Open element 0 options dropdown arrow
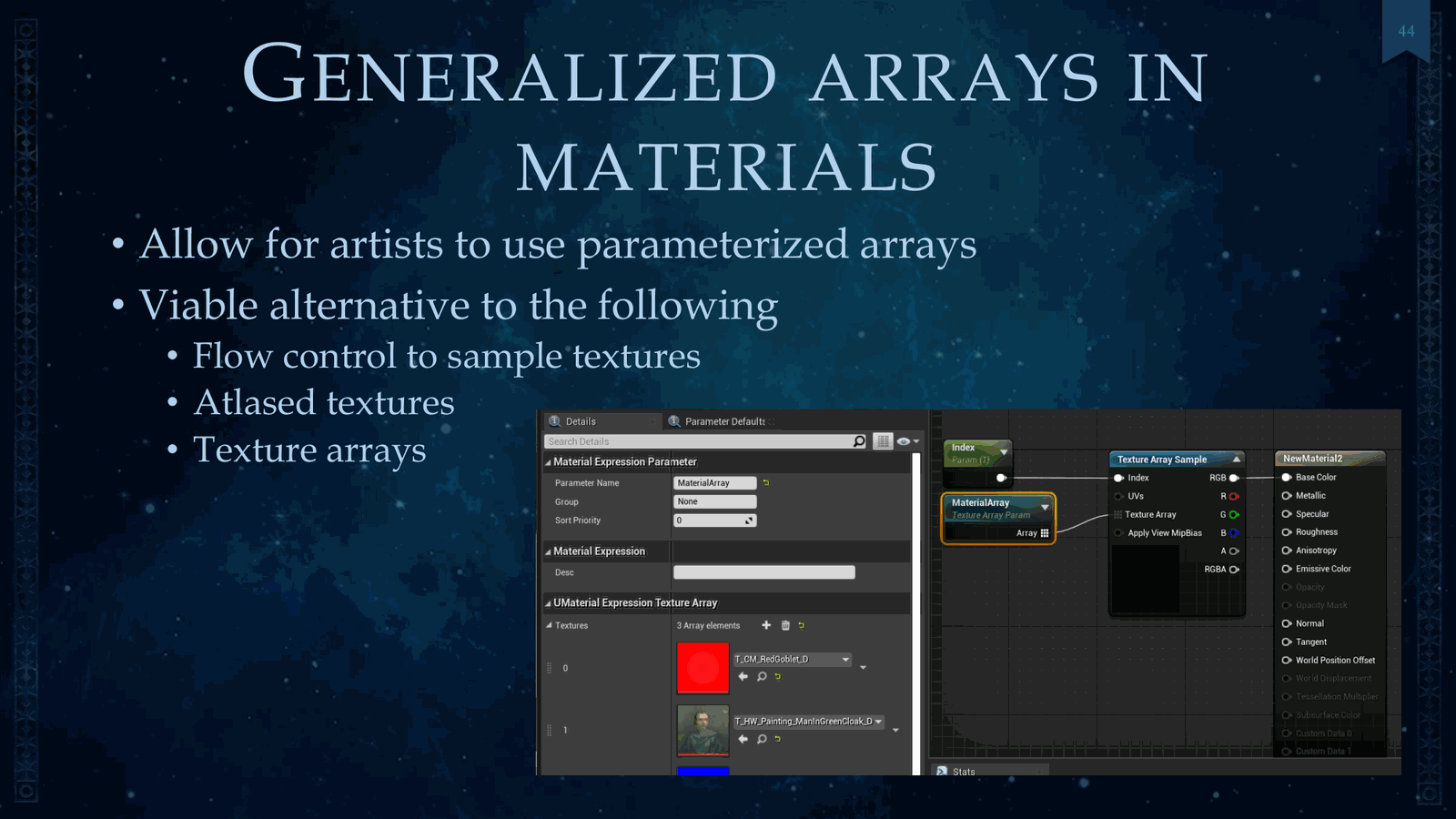The width and height of the screenshot is (1456, 819). 863,668
